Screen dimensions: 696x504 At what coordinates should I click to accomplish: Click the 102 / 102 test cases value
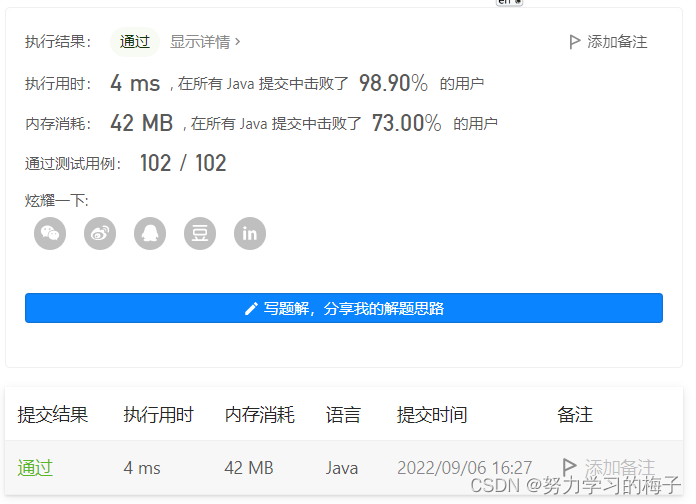183,163
